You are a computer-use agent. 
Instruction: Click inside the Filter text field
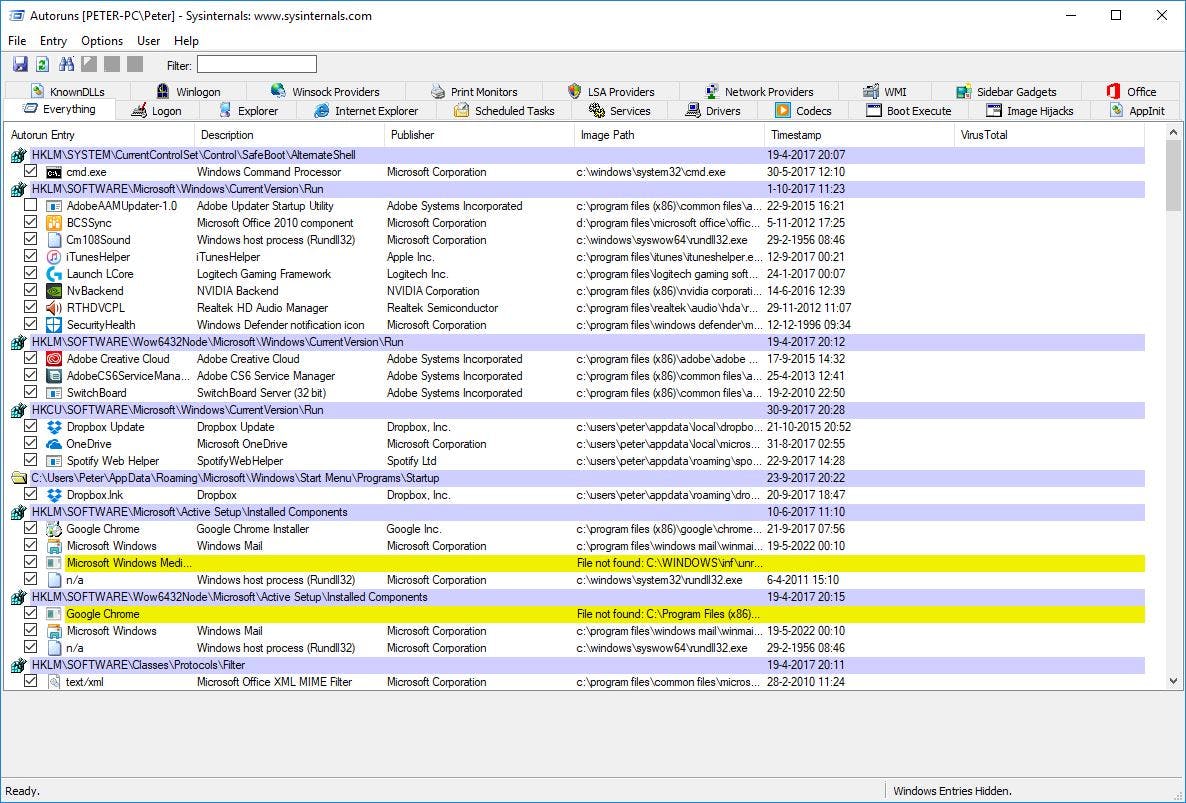click(x=256, y=65)
